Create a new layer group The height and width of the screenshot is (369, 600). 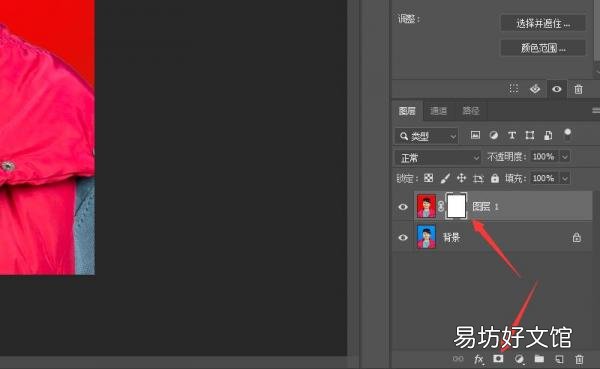(539, 359)
